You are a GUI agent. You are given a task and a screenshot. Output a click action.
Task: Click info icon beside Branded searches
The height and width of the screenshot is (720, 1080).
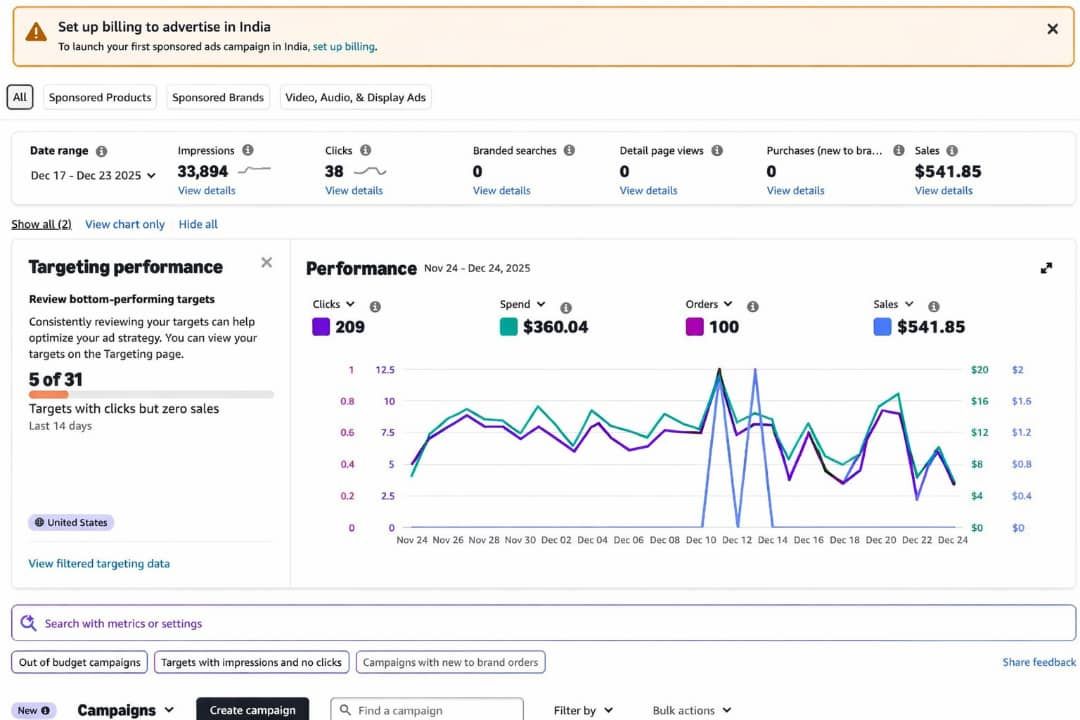pyautogui.click(x=569, y=150)
